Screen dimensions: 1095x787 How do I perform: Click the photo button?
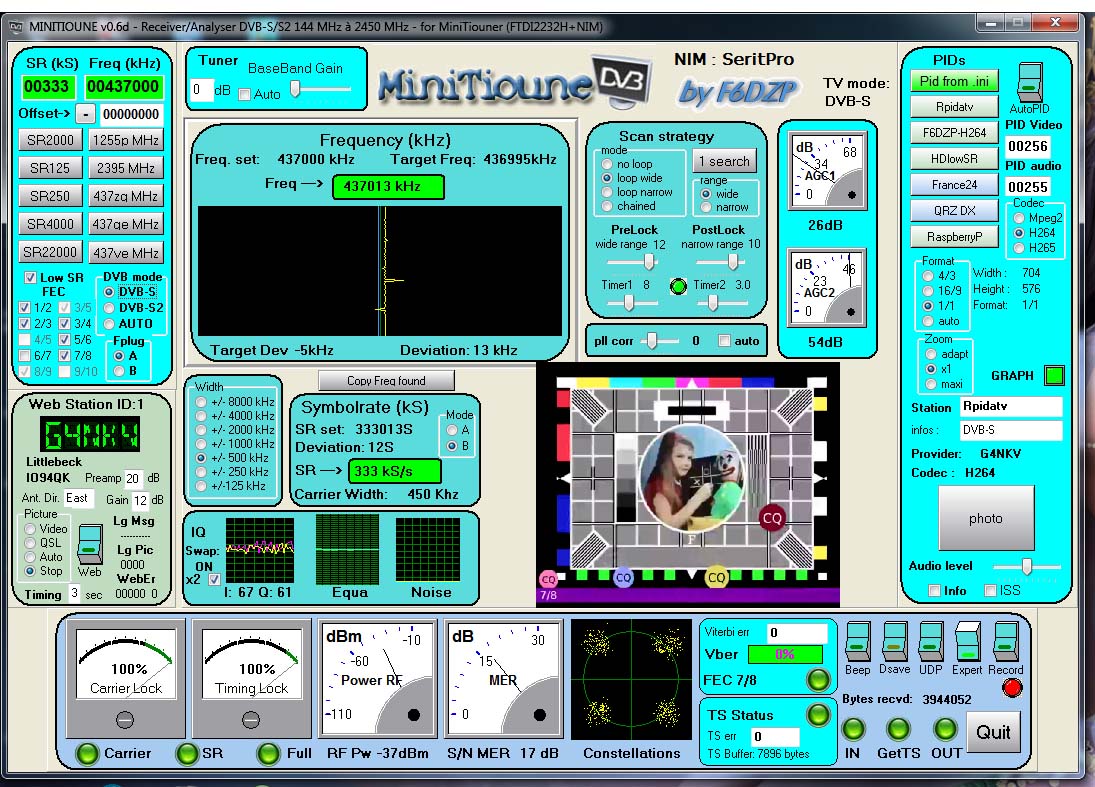coord(985,518)
